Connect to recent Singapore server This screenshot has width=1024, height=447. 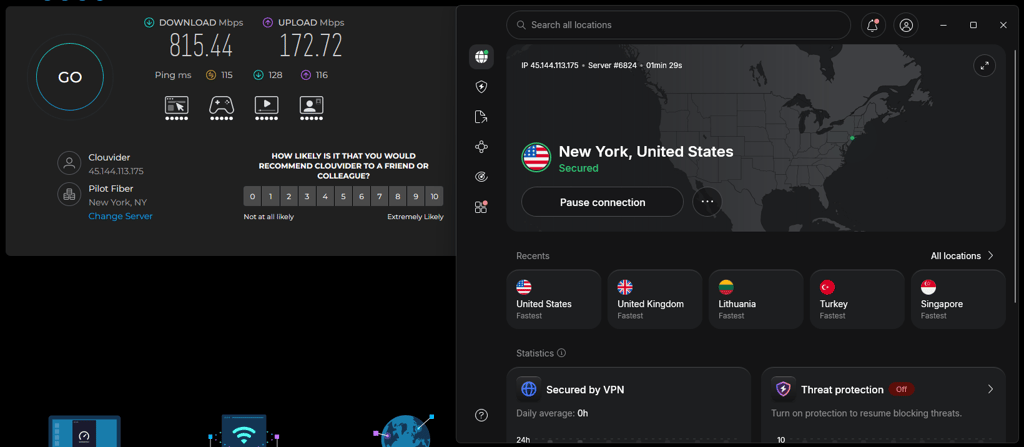coord(959,299)
